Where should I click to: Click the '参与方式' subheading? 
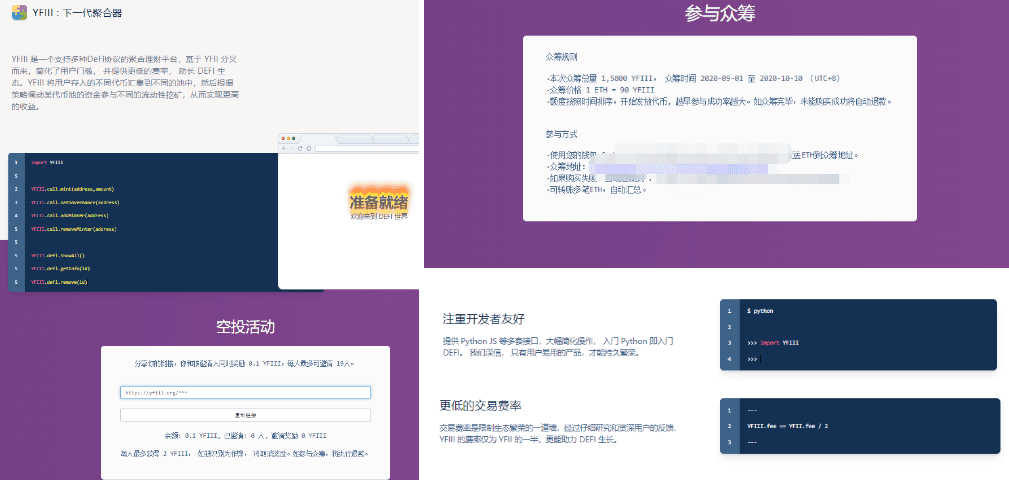[561, 134]
